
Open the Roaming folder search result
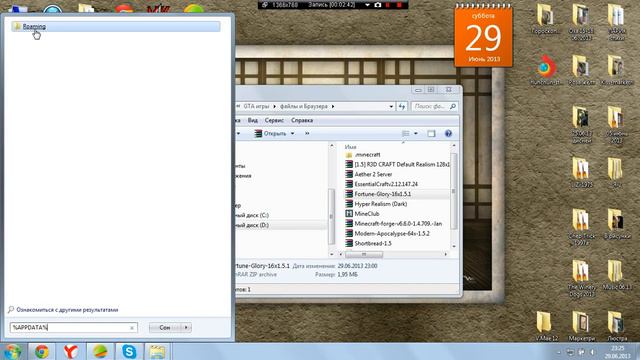(116, 27)
